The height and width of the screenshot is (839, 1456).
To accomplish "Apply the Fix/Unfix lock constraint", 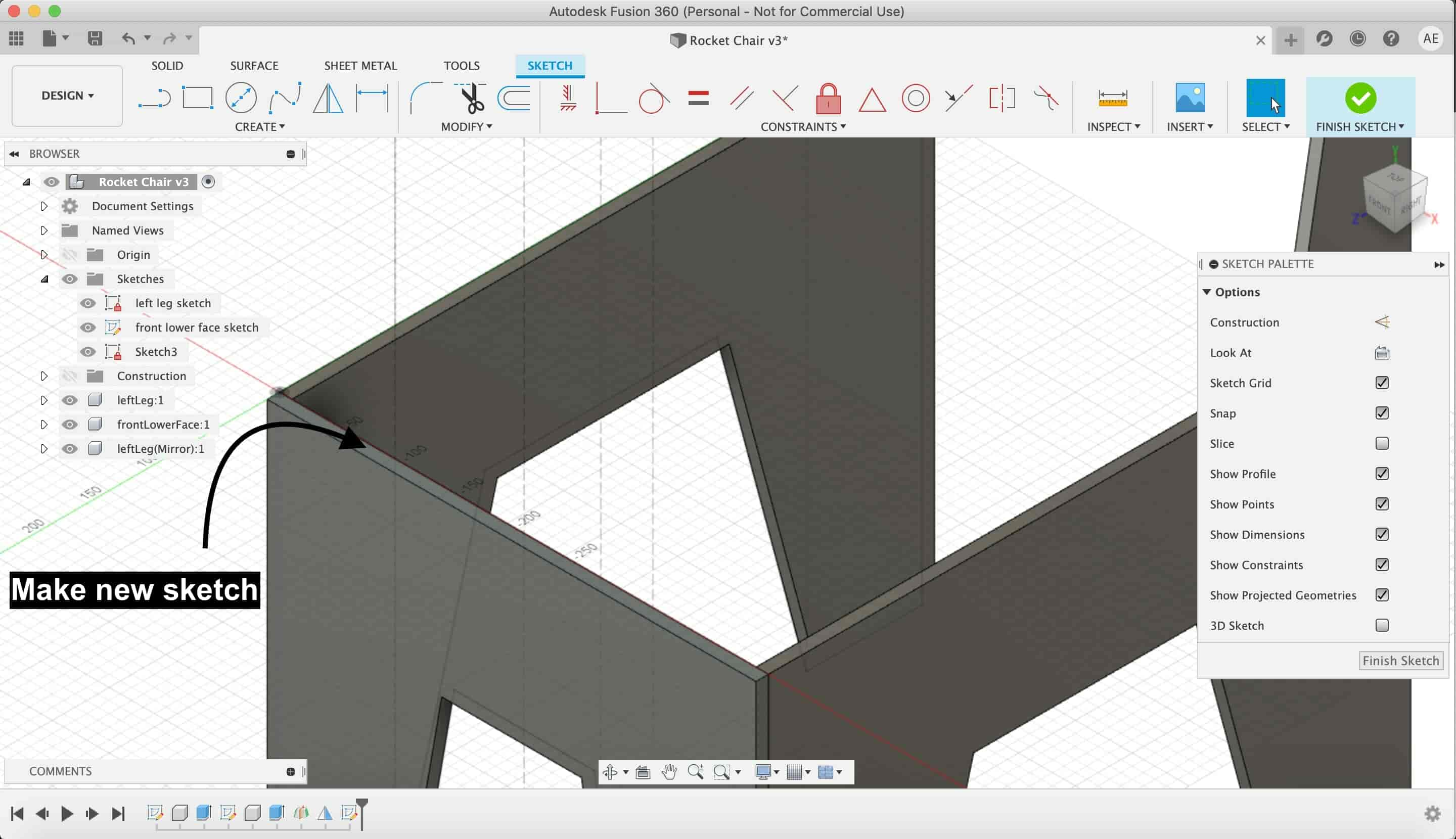I will pos(828,98).
